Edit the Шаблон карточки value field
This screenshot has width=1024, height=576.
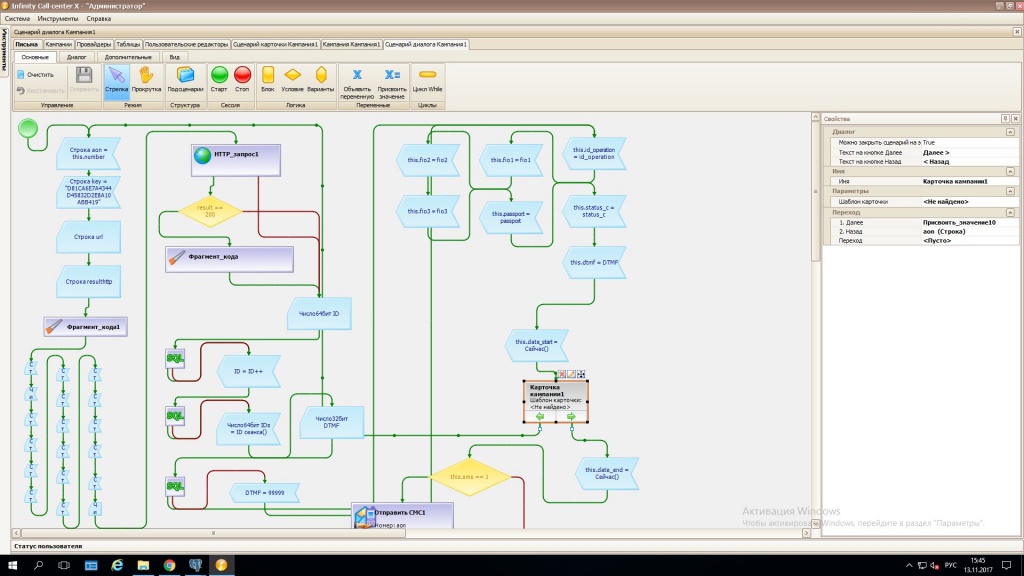coord(969,202)
